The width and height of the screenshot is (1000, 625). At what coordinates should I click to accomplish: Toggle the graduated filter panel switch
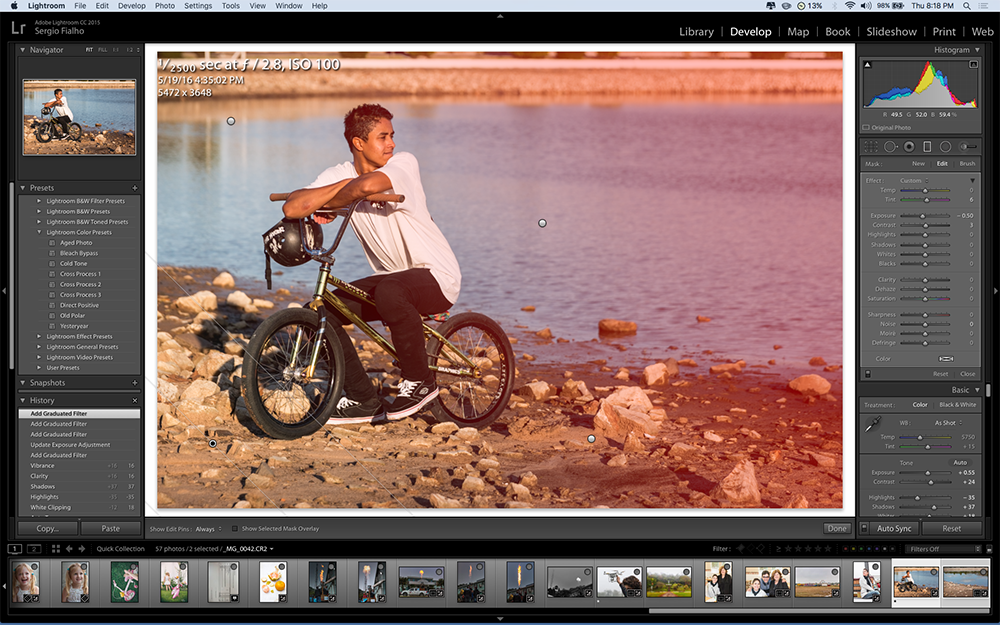tap(867, 374)
